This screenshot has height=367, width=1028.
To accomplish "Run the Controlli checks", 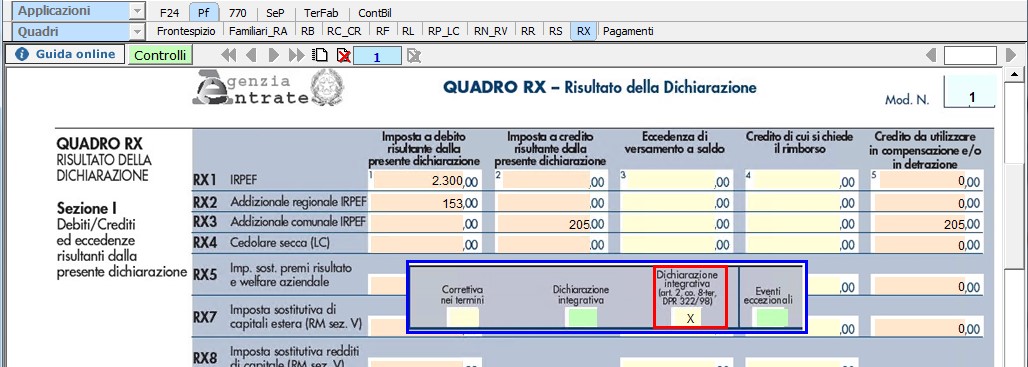I will click(160, 55).
